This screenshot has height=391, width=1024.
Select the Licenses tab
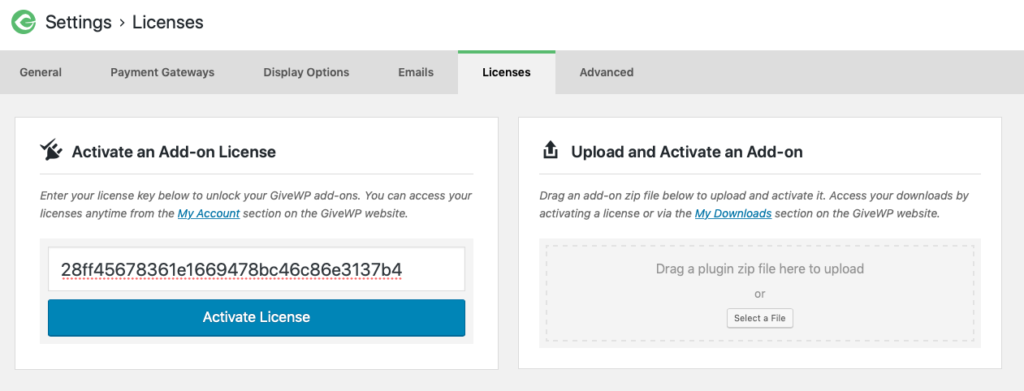(x=506, y=72)
